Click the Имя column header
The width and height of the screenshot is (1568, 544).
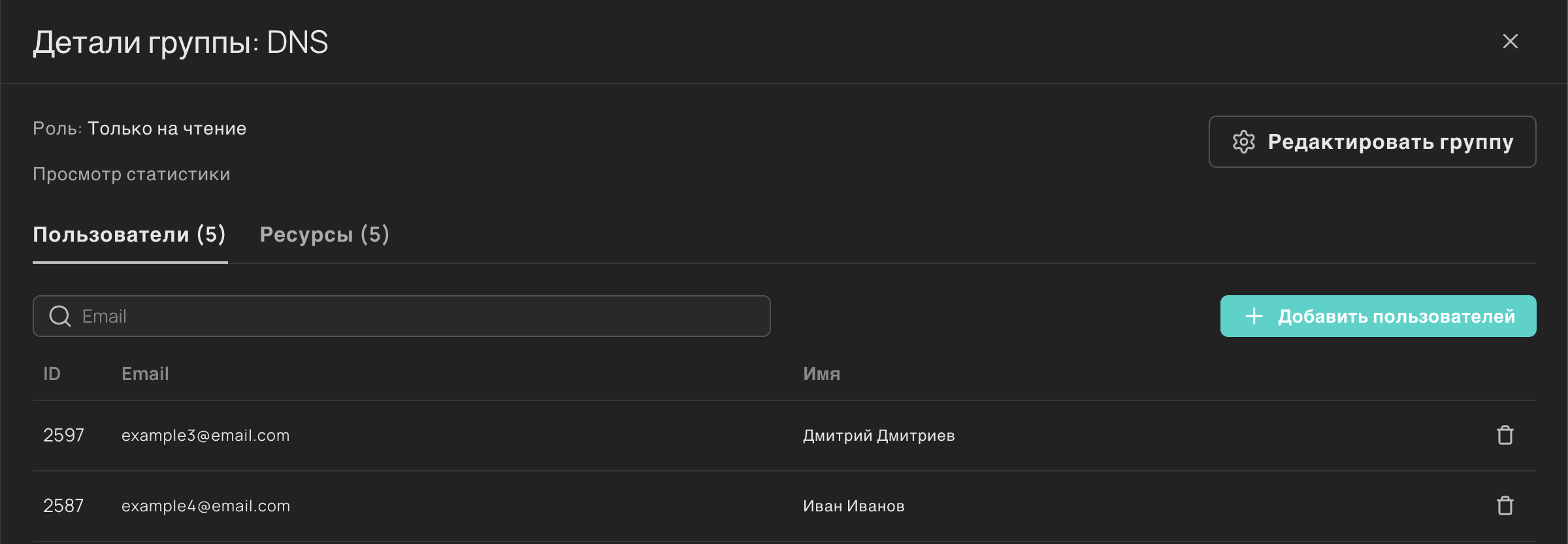[821, 374]
